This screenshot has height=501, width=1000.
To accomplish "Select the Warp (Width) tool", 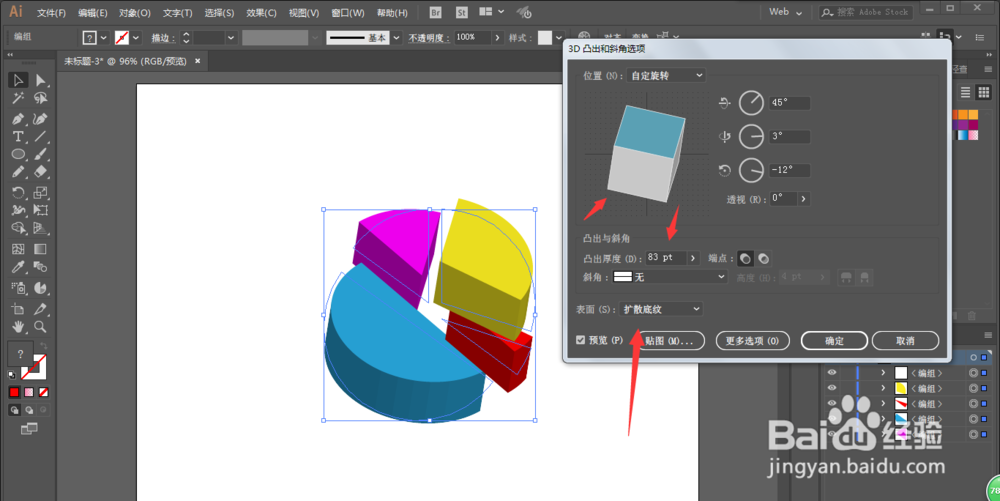I will [x=18, y=210].
